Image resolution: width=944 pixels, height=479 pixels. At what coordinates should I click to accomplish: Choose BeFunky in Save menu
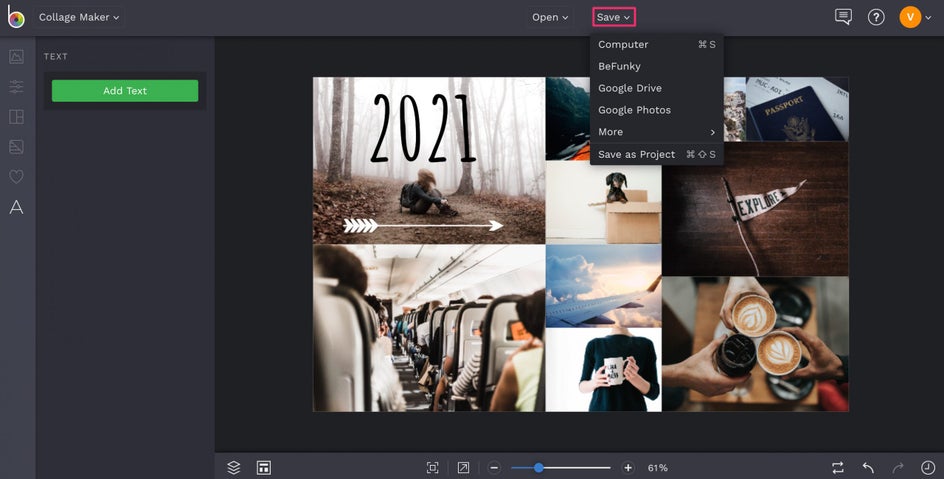(x=657, y=66)
